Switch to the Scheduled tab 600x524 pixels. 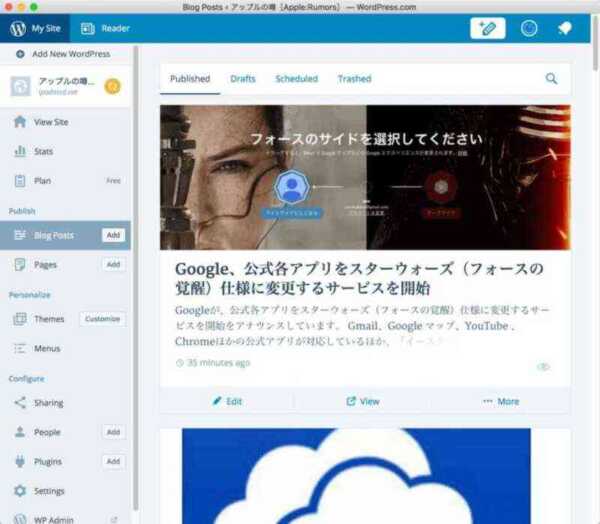(x=296, y=79)
